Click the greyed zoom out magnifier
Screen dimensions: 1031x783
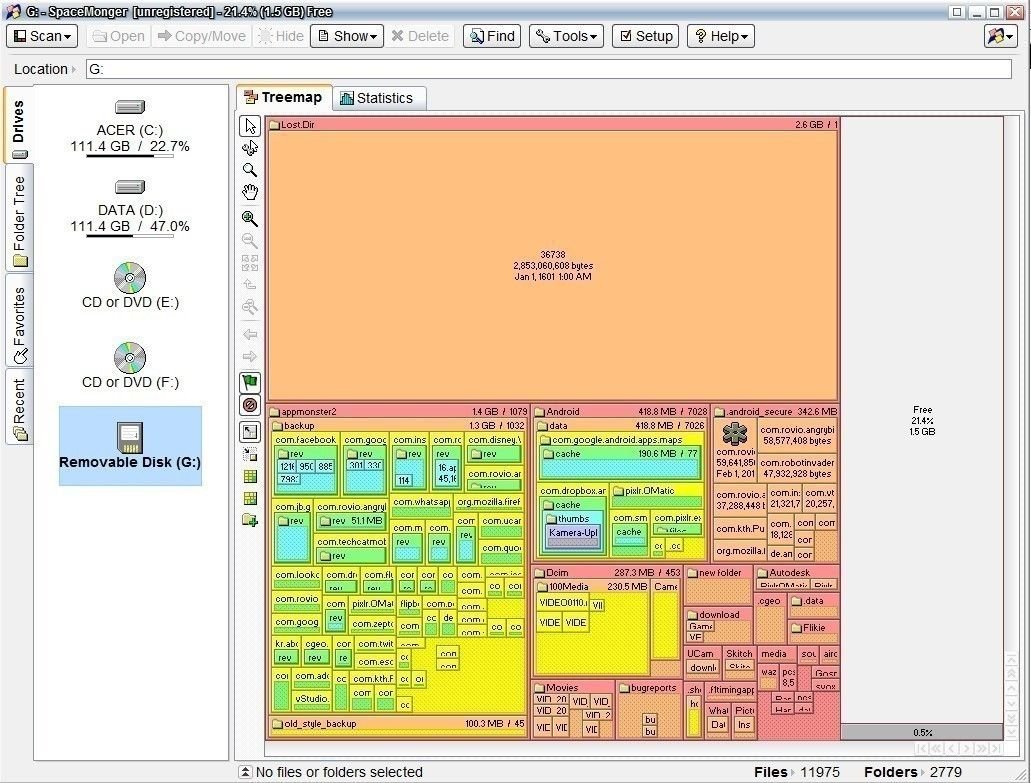(250, 241)
